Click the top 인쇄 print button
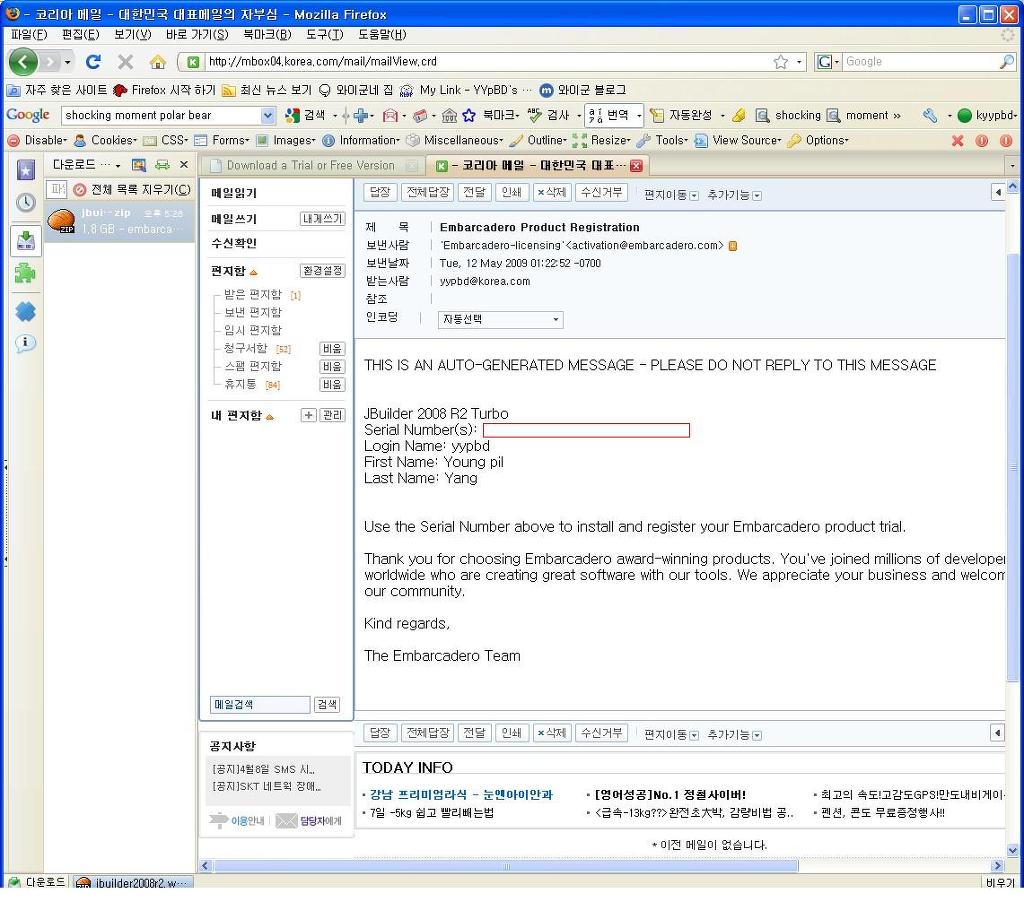 (x=511, y=192)
